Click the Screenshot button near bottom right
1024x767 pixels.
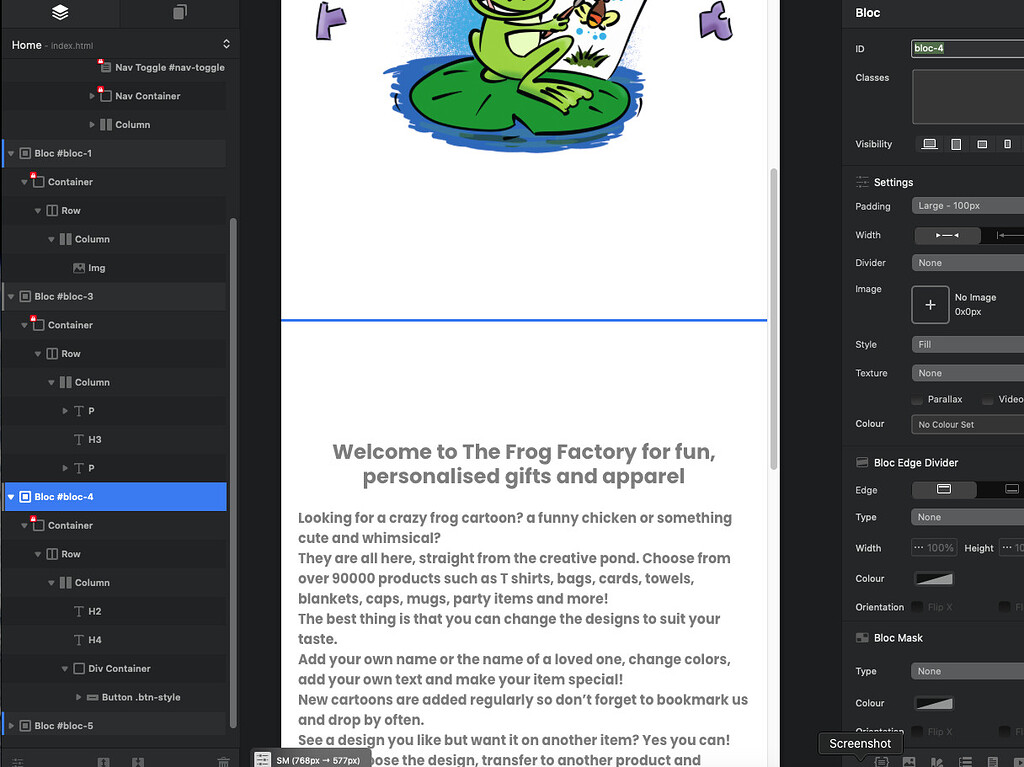[860, 744]
